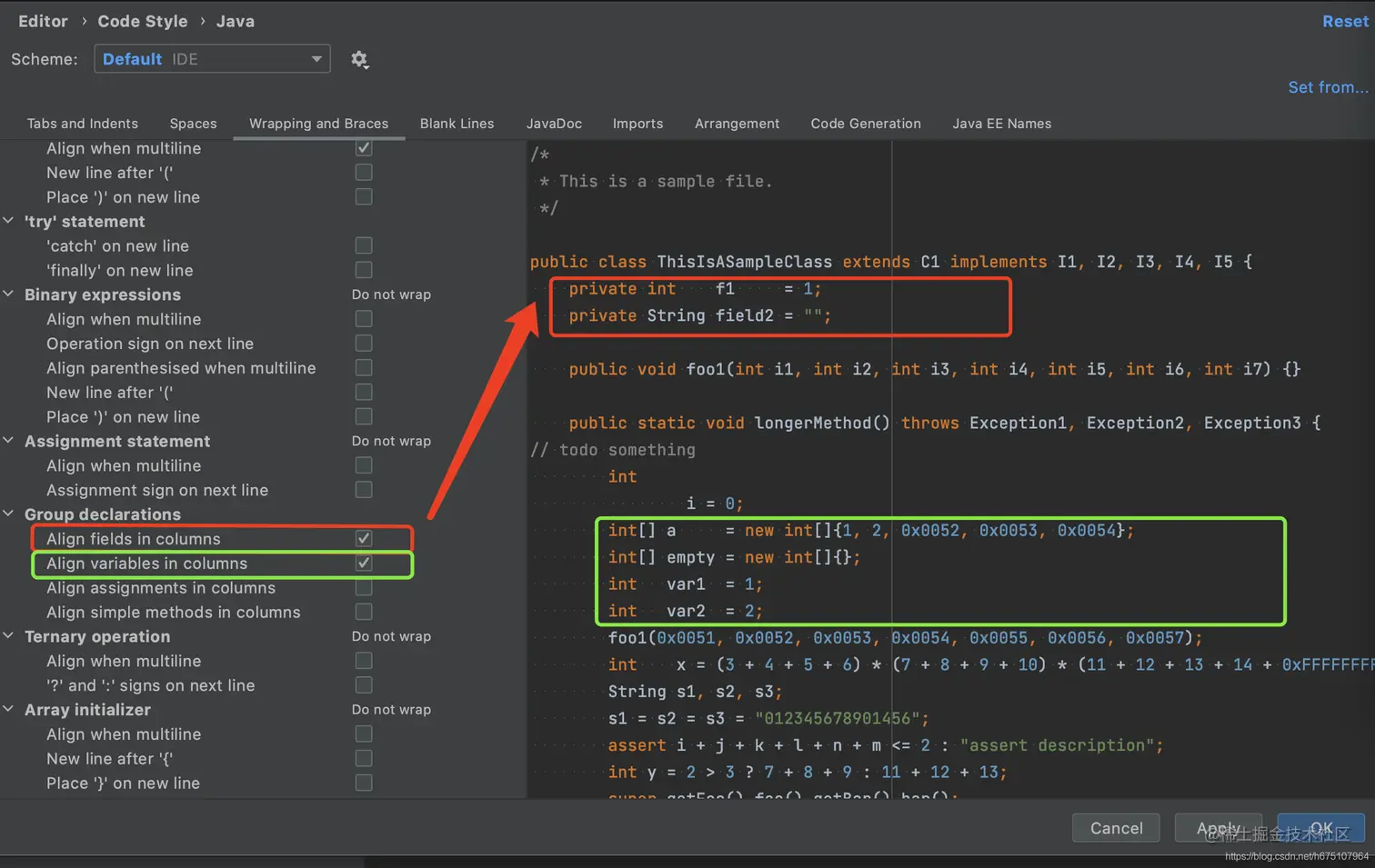Screen dimensions: 1375x868
Task: Enable Align parenthesised when multiline
Action: click(364, 368)
